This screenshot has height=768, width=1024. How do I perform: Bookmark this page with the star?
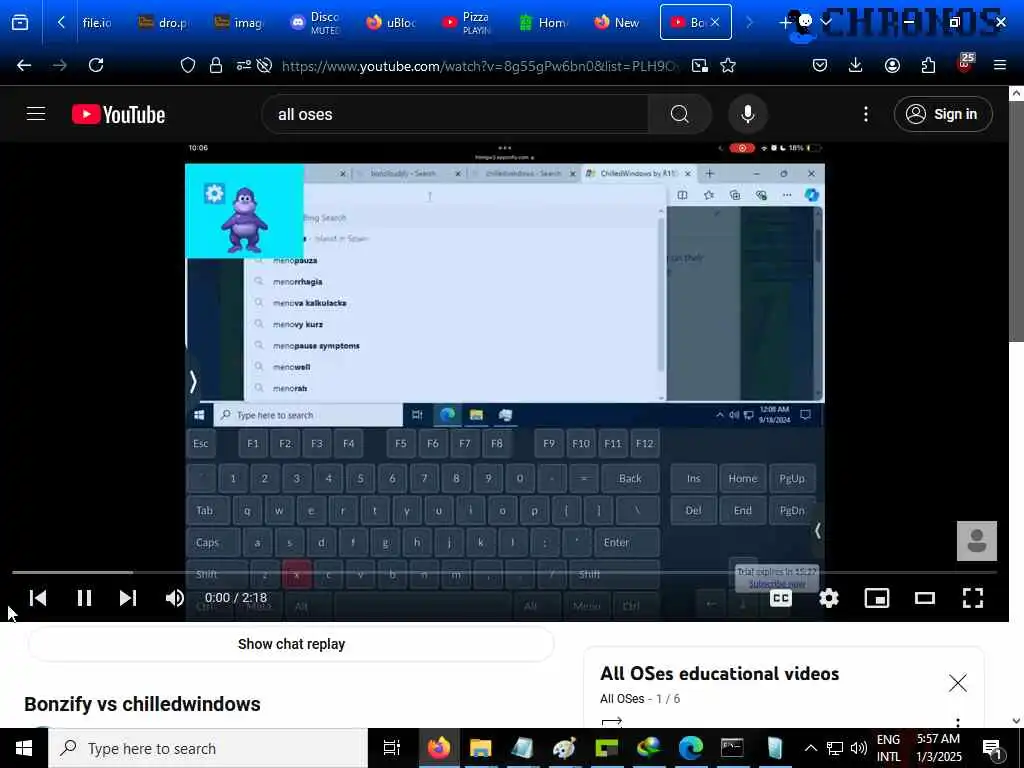pyautogui.click(x=728, y=65)
